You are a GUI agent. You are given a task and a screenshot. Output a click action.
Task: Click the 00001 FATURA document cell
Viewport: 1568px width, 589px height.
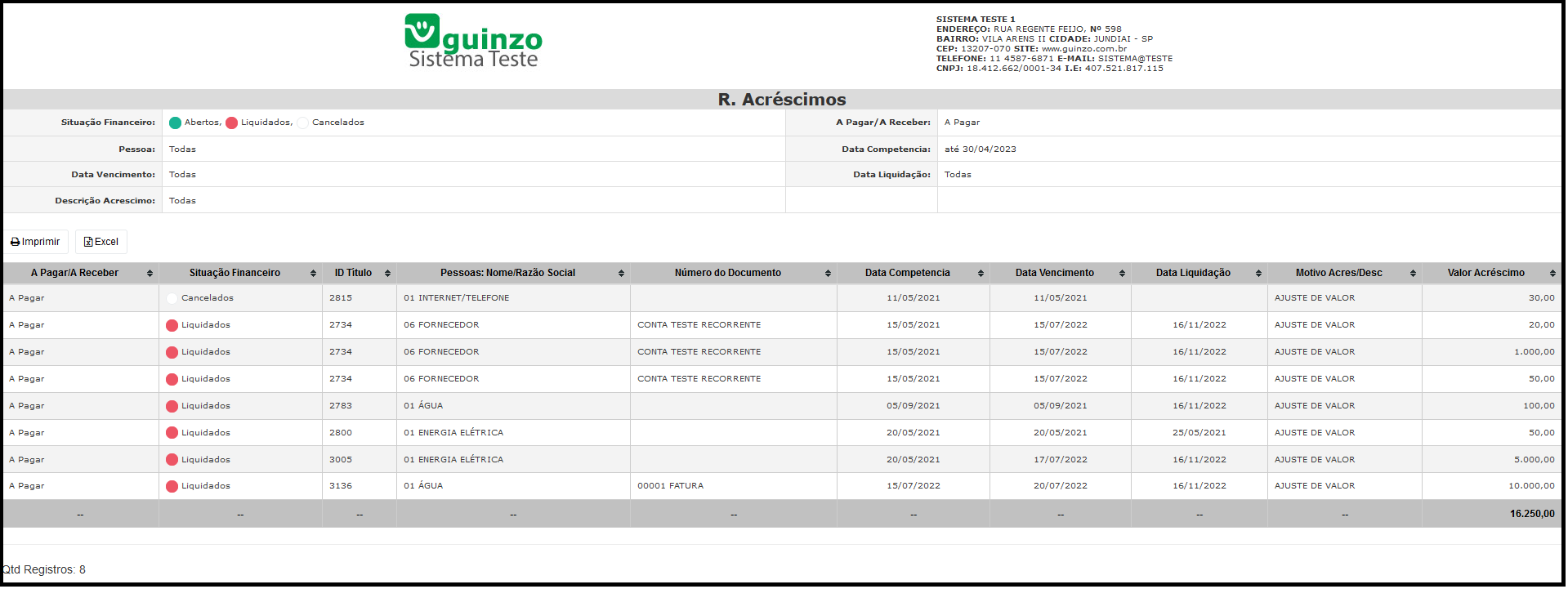click(x=734, y=486)
